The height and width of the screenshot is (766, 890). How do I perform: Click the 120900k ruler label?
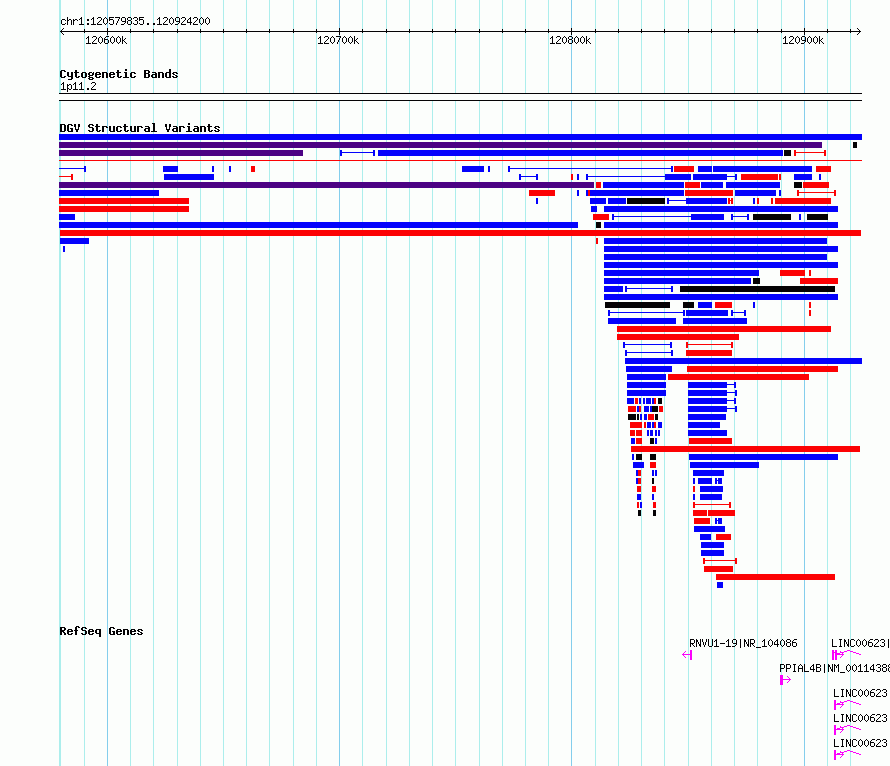[x=803, y=40]
